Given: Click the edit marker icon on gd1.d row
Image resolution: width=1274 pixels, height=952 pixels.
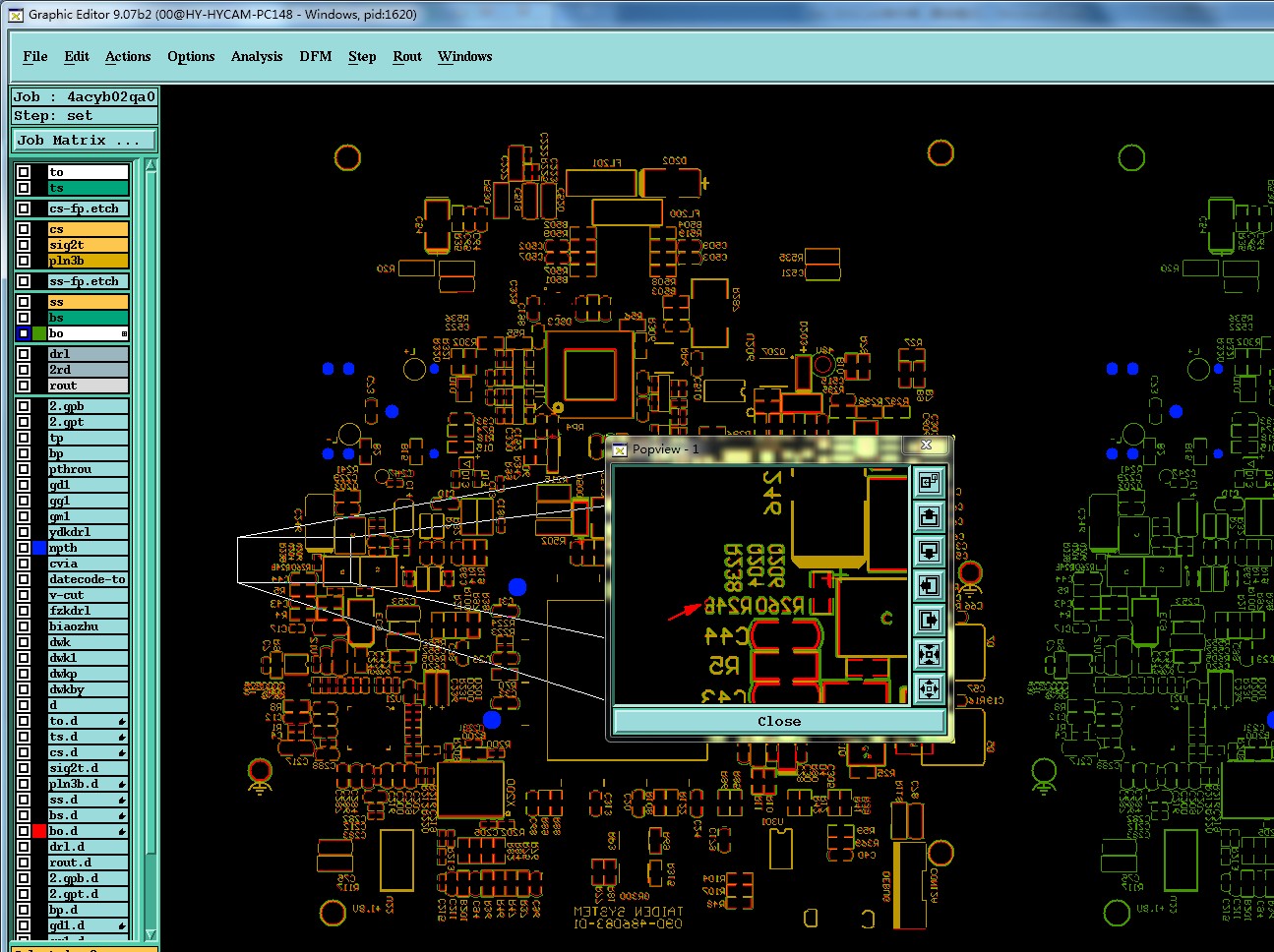Looking at the screenshot, I should 122,926.
